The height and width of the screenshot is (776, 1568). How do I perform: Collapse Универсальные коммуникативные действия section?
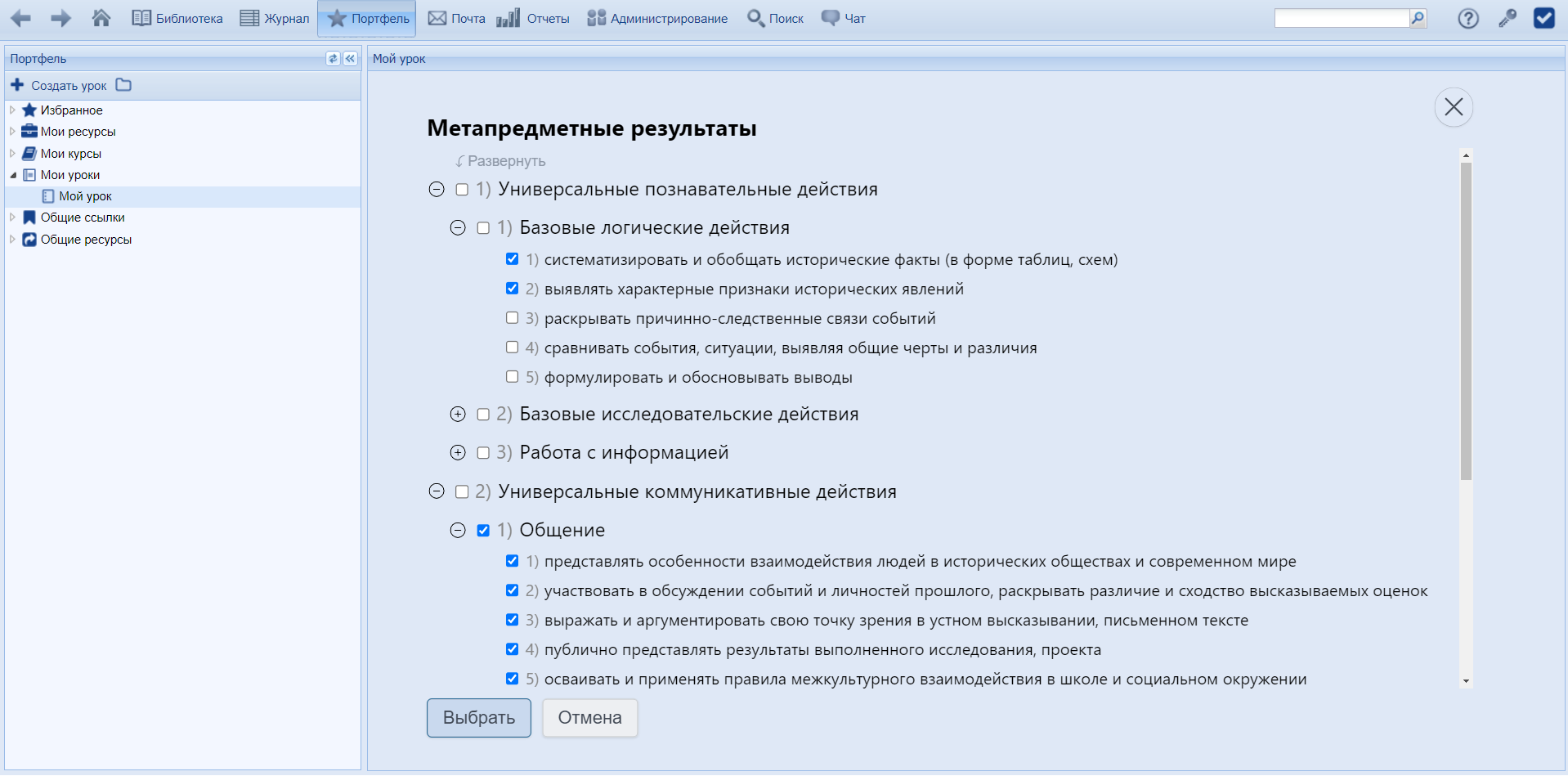coord(437,491)
